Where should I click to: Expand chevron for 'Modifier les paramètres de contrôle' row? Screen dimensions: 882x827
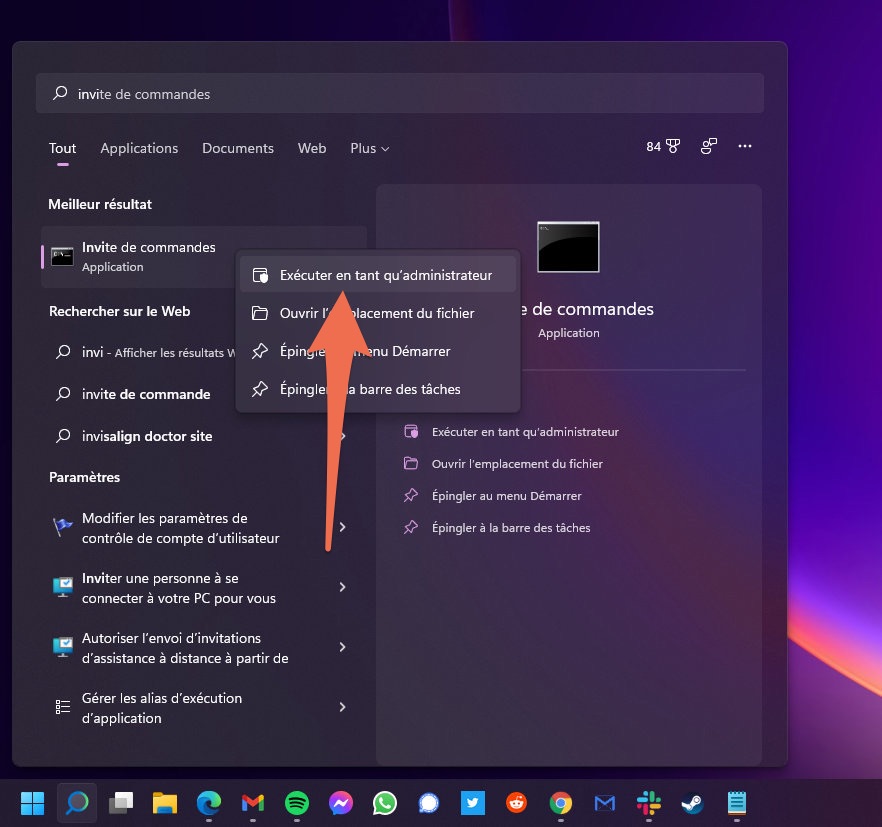coord(343,527)
